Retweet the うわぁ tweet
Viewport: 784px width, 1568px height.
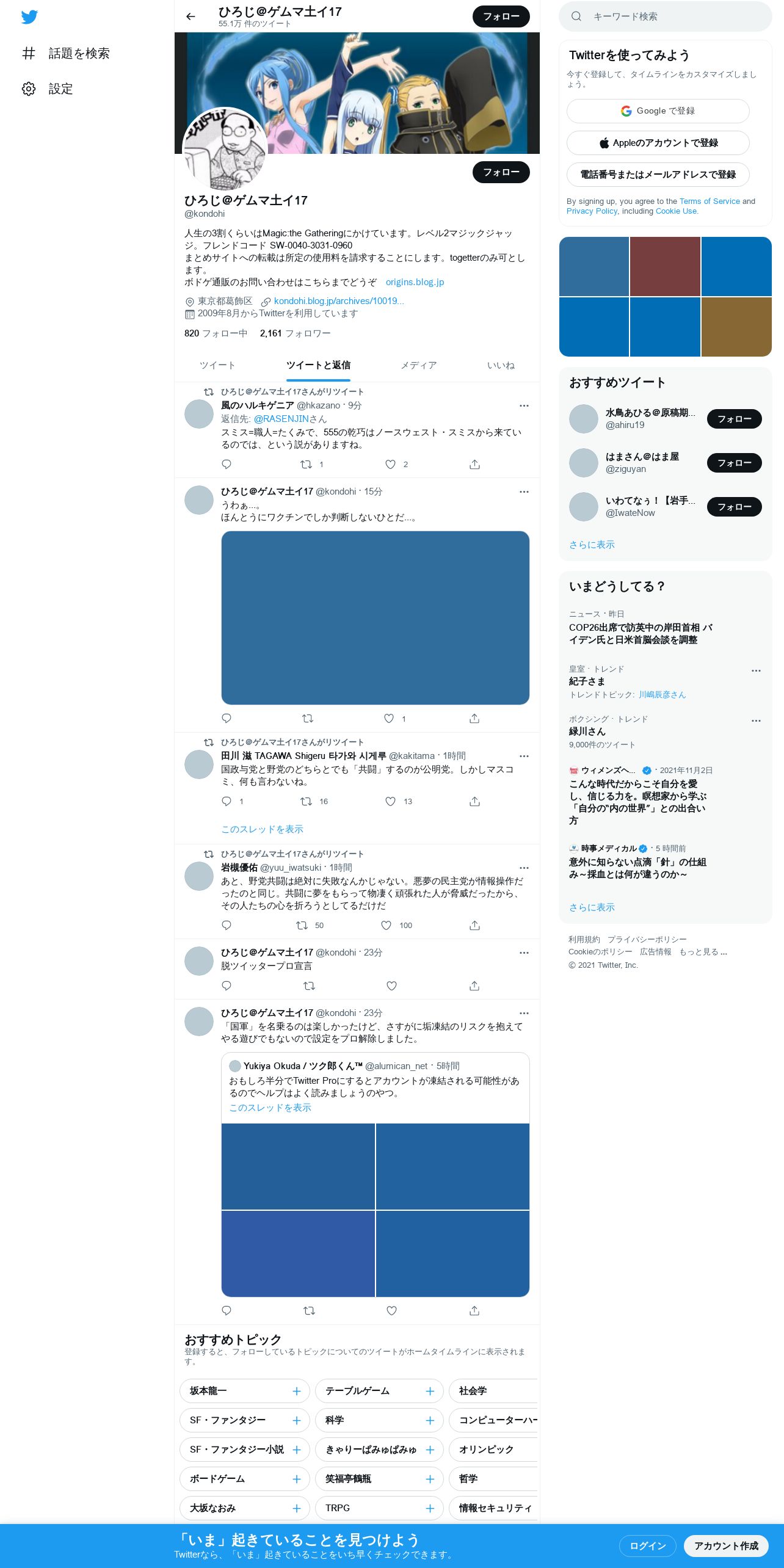[x=308, y=718]
